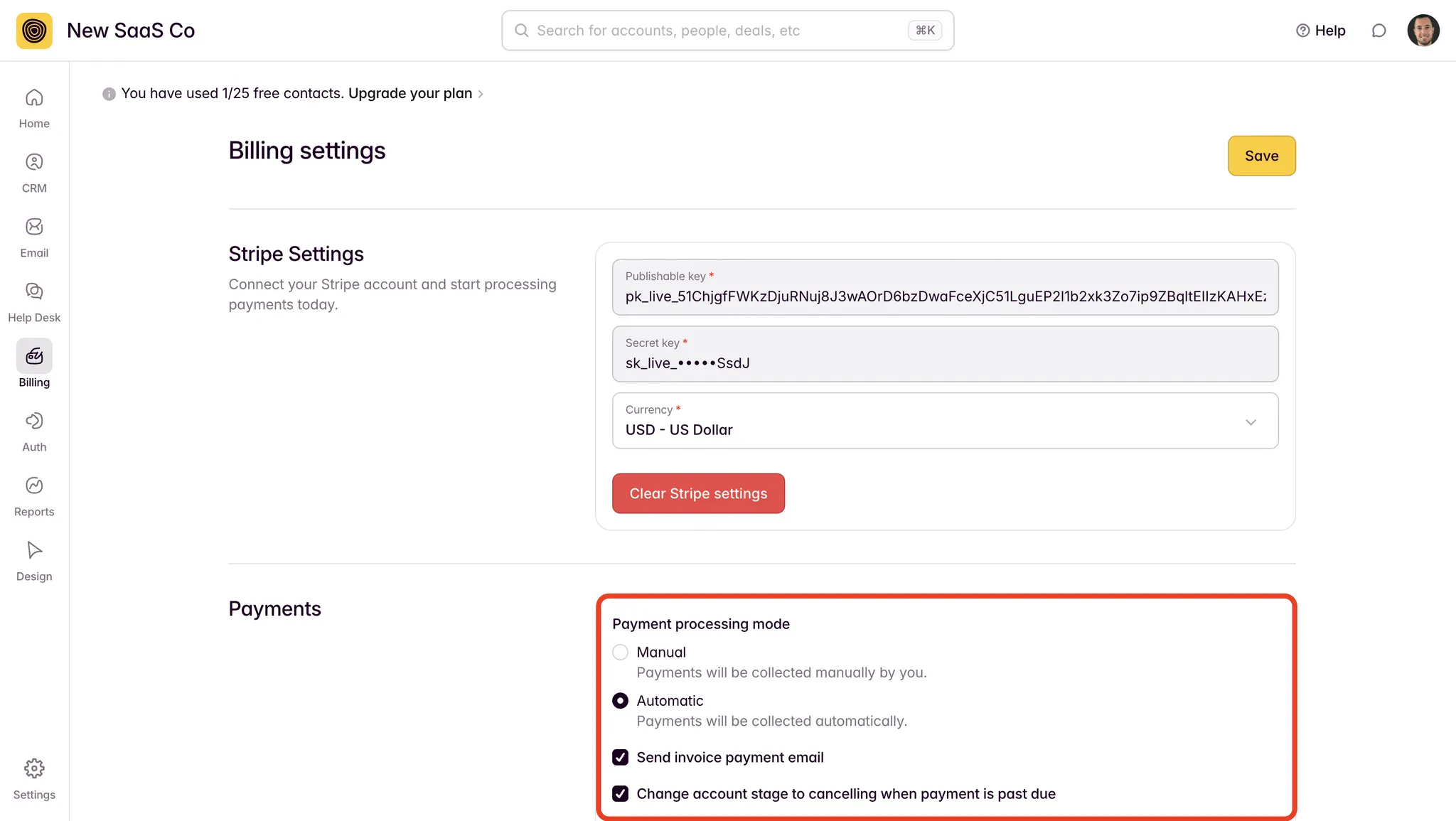Uncheck Send invoice payment email
The height and width of the screenshot is (821, 1456).
click(620, 758)
